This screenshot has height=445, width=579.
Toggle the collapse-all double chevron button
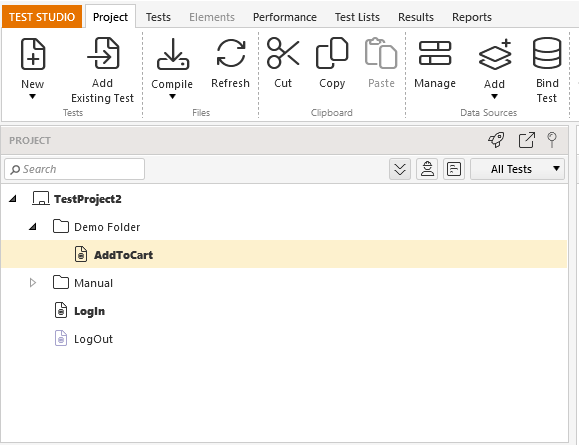coord(400,170)
